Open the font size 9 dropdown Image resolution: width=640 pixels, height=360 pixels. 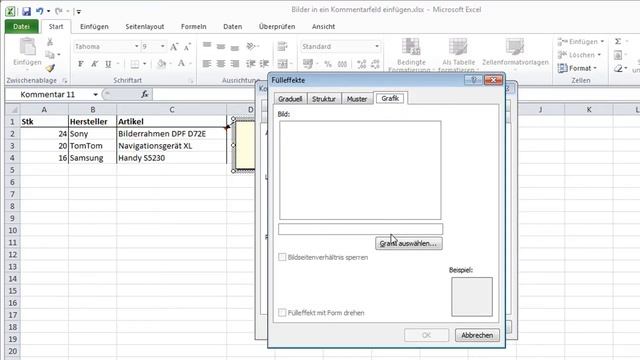pos(162,47)
